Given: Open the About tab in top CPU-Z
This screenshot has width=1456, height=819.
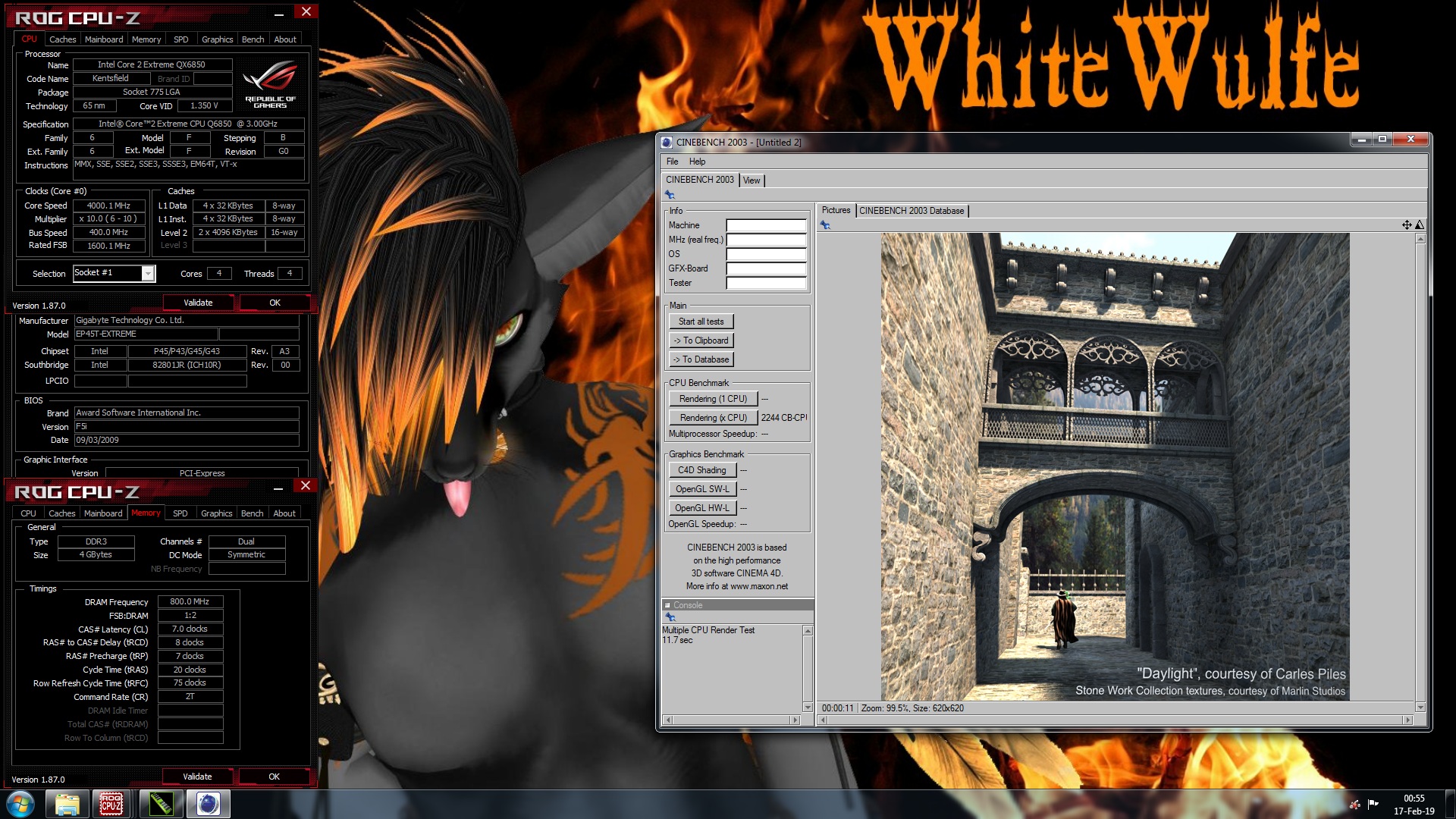Looking at the screenshot, I should click(x=285, y=39).
